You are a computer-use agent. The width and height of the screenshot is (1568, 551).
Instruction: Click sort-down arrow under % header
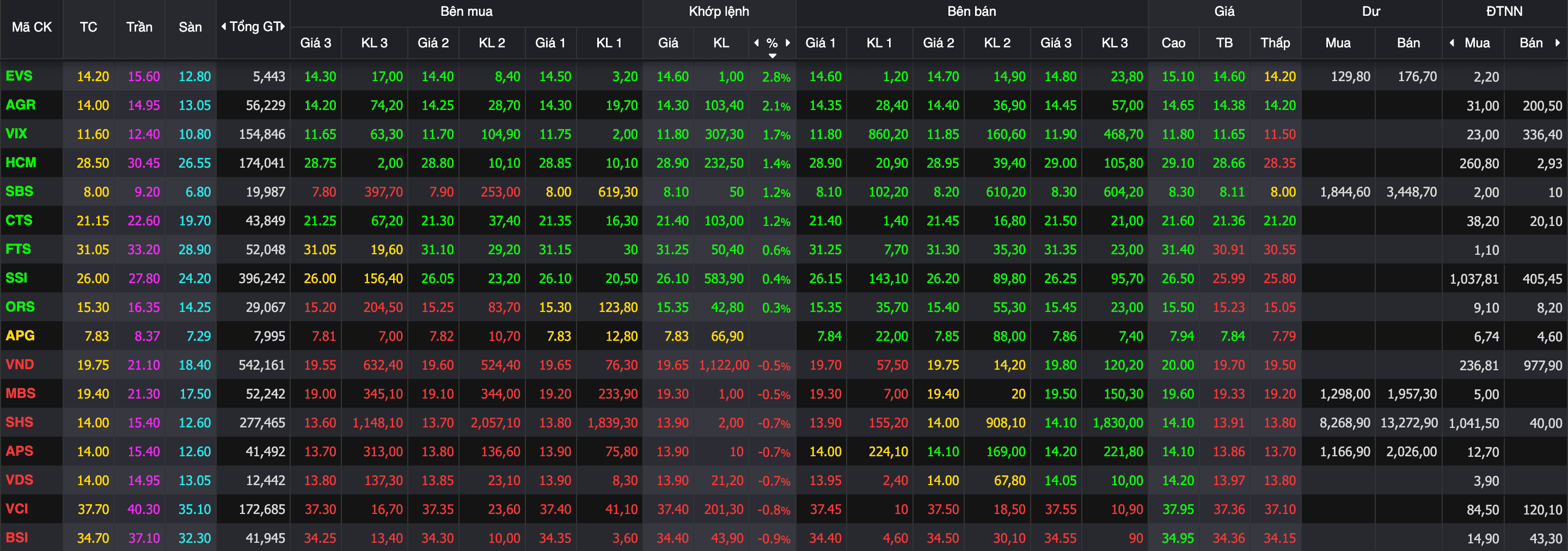tap(773, 56)
